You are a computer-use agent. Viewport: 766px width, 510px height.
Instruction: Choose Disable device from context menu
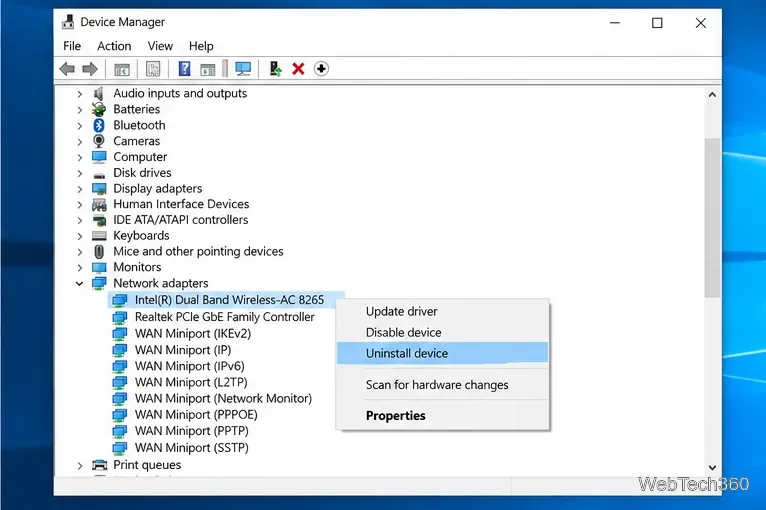pyautogui.click(x=442, y=332)
